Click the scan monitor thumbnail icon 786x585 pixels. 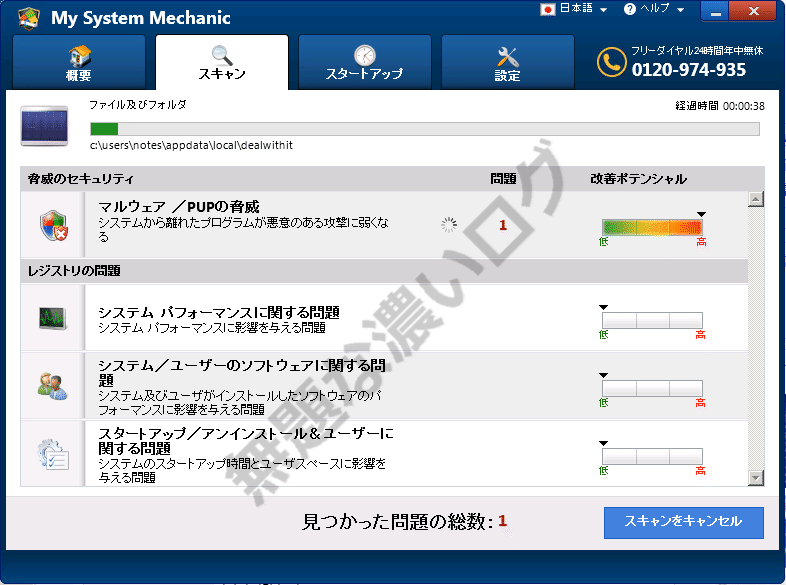pos(44,125)
